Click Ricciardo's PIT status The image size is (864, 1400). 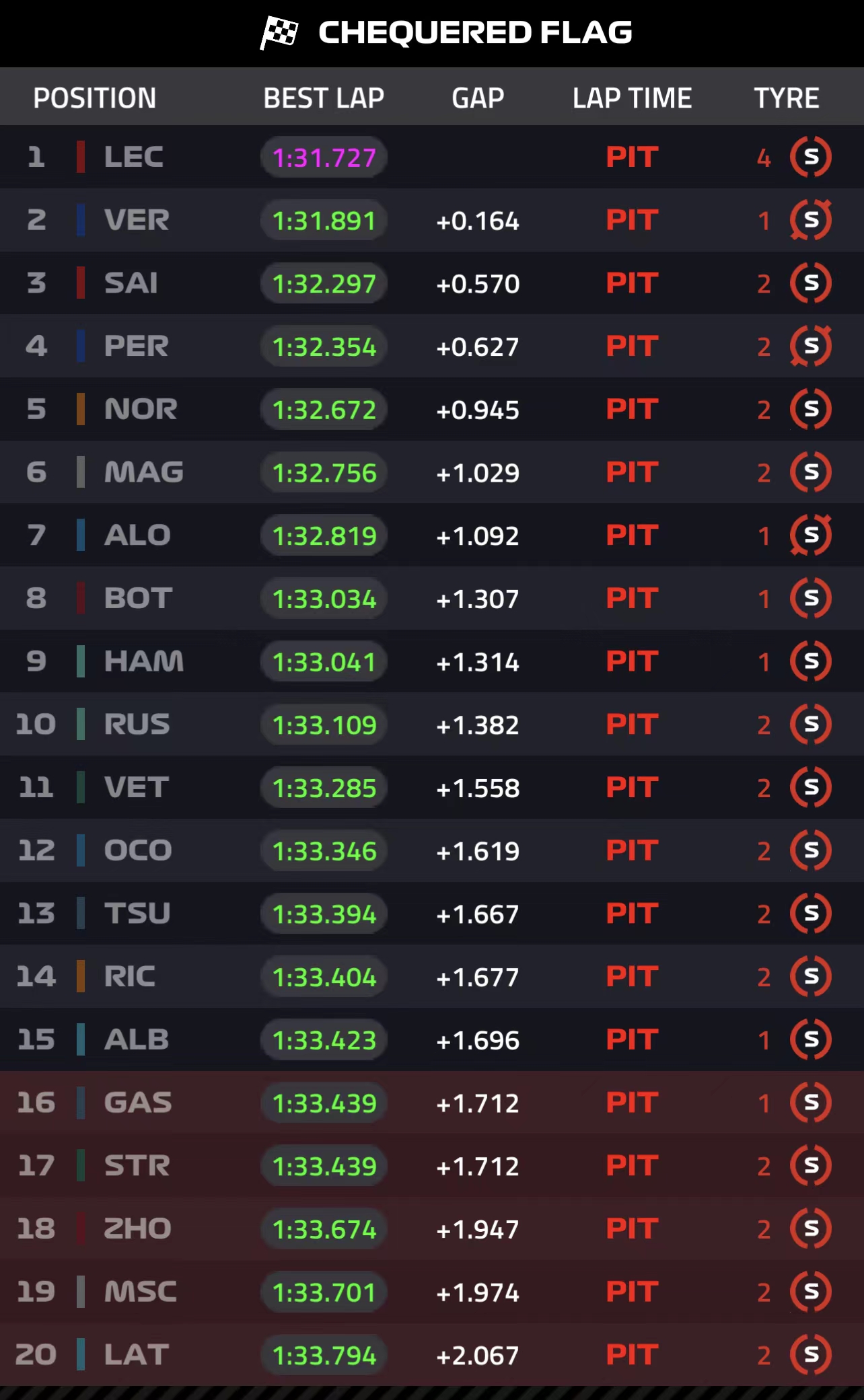pyautogui.click(x=632, y=977)
